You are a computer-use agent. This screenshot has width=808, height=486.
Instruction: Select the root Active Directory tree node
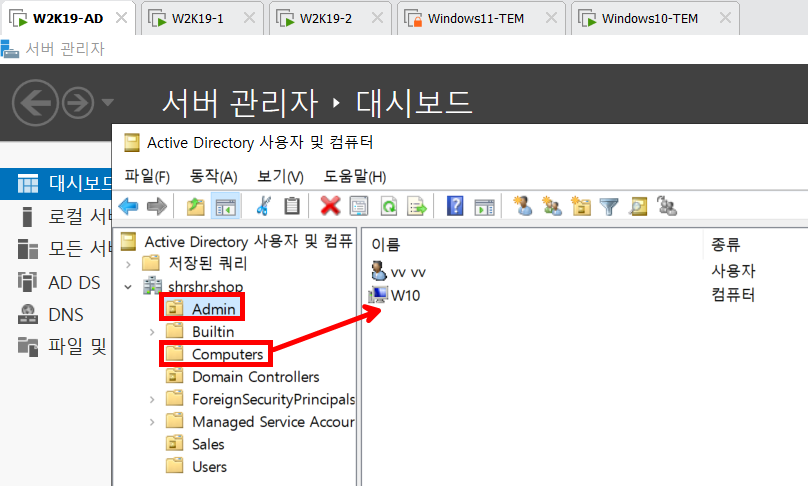pos(248,242)
